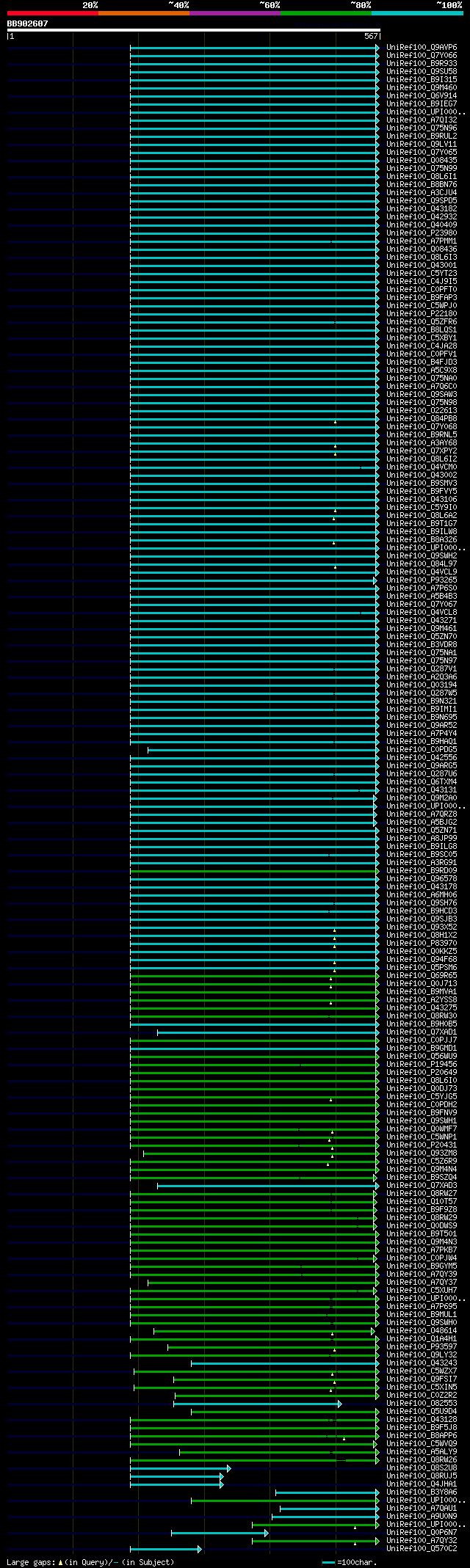This screenshot has height=1568, width=470.
Task: Select hit label UniRef100_A3CJU4
Action: coord(422,192)
